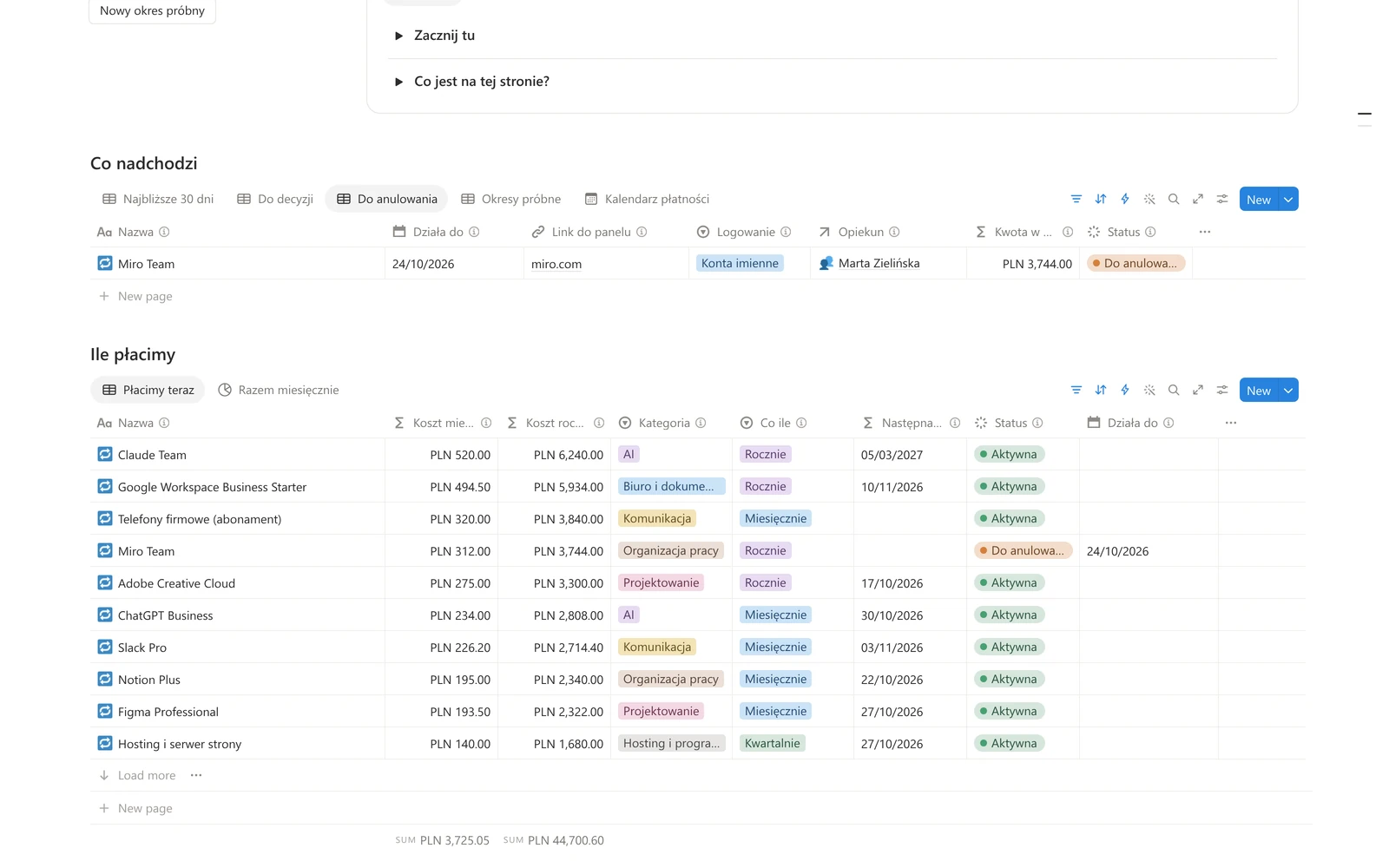The image size is (1389, 868).
Task: Open the Notion Plus row
Action: [x=149, y=680]
